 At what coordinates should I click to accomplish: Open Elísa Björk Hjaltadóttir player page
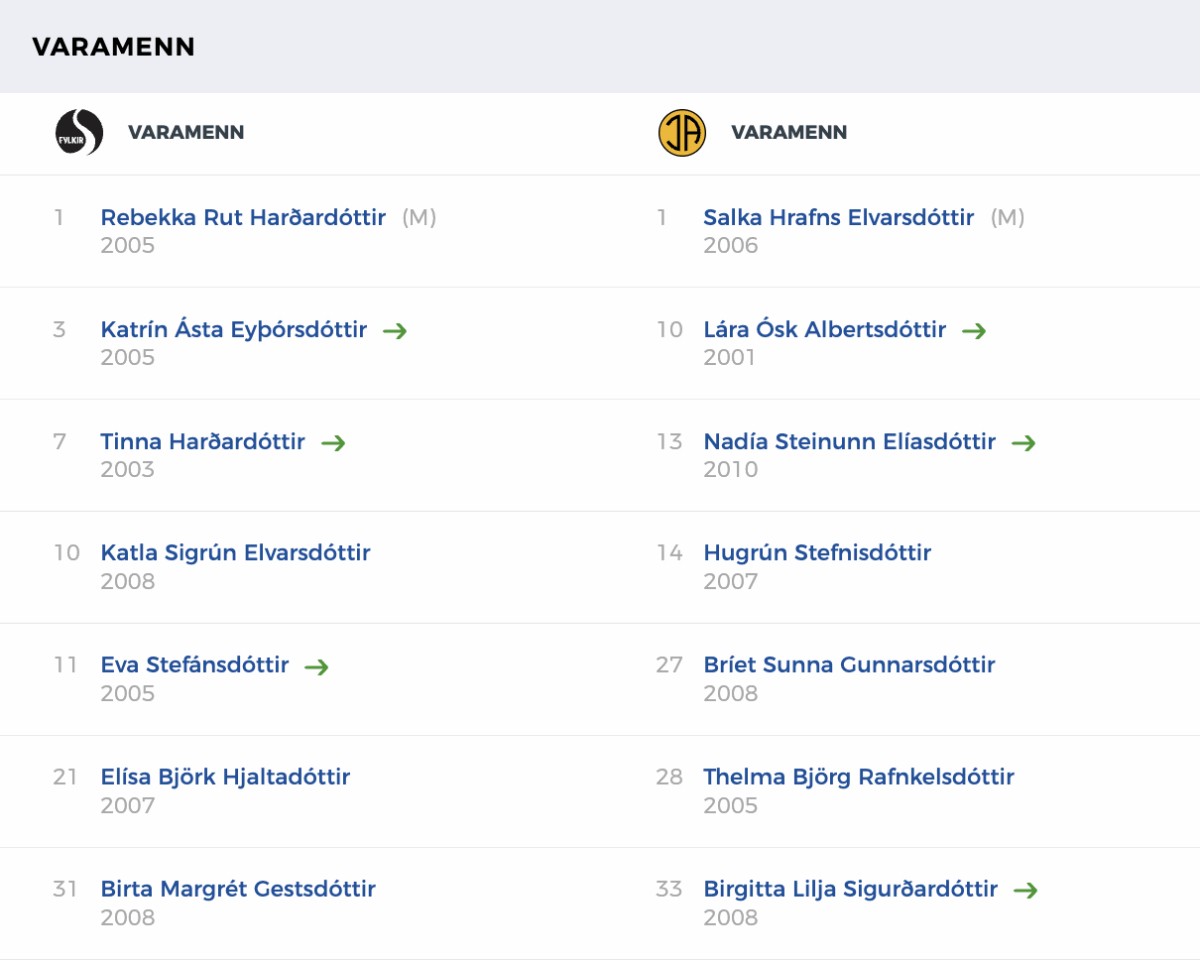tap(225, 777)
